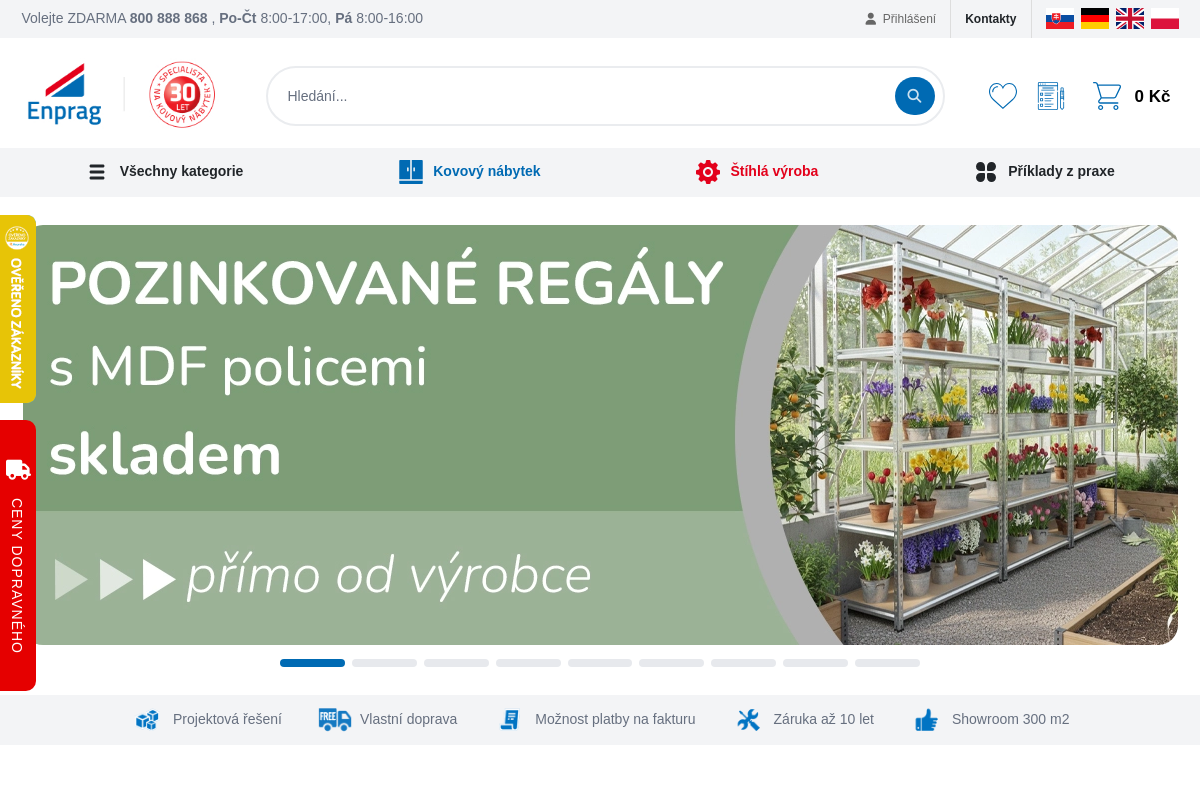This screenshot has width=1200, height=800.
Task: Click the magnifying glass search icon
Action: pyautogui.click(x=913, y=95)
